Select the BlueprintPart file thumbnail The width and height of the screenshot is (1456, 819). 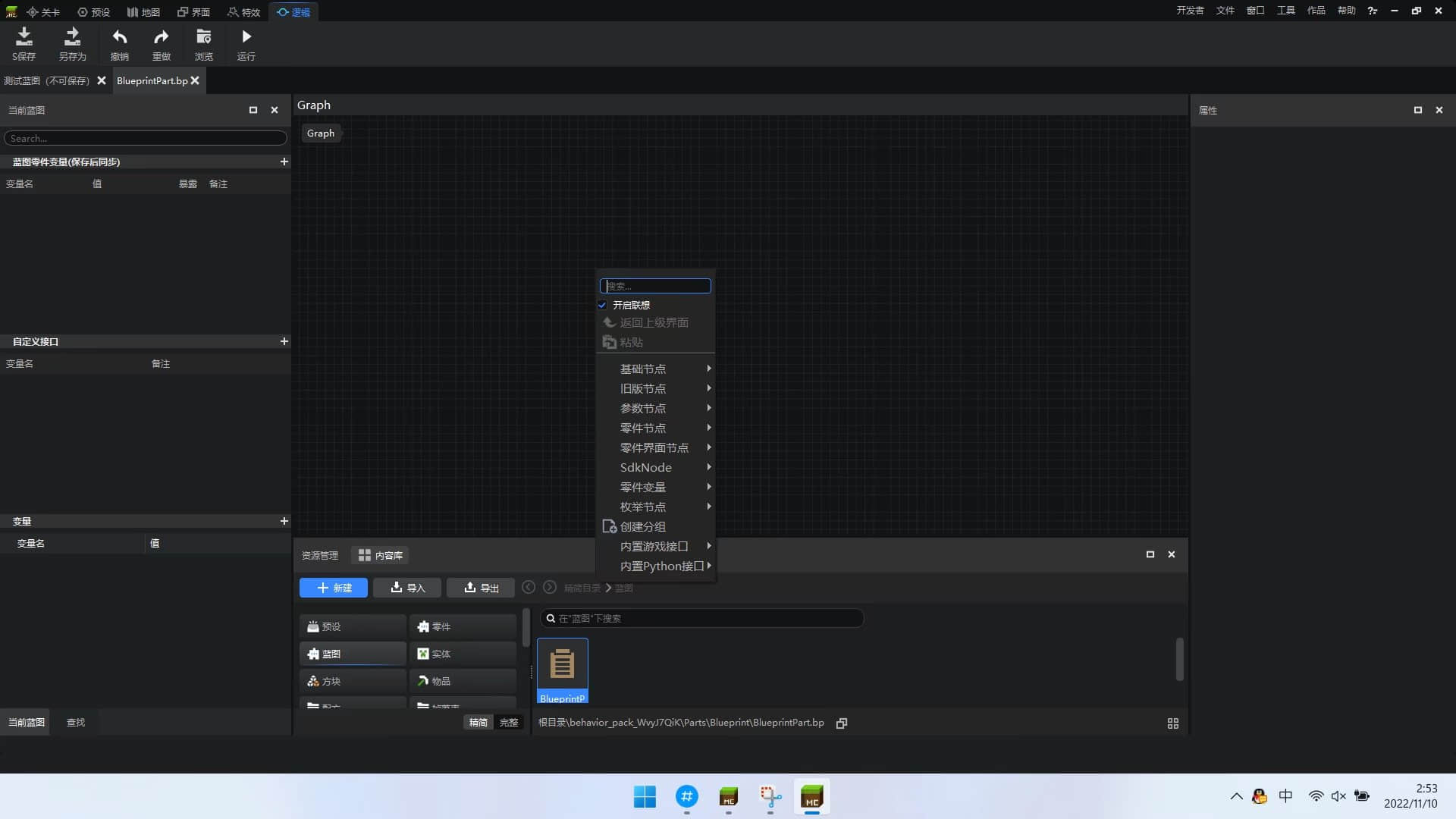coord(563,670)
